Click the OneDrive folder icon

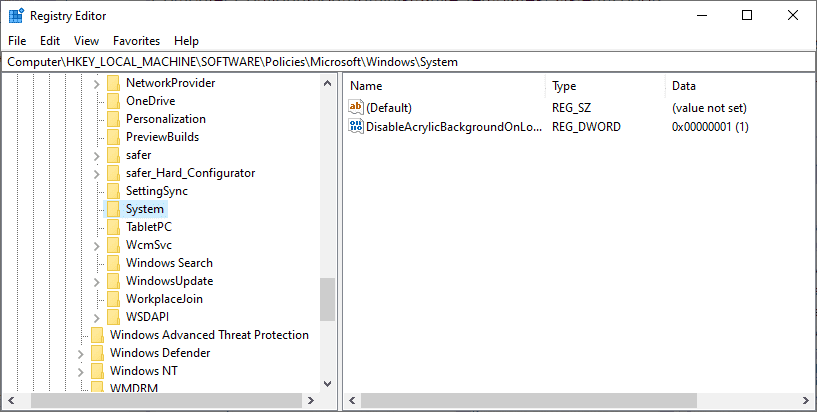(x=113, y=101)
